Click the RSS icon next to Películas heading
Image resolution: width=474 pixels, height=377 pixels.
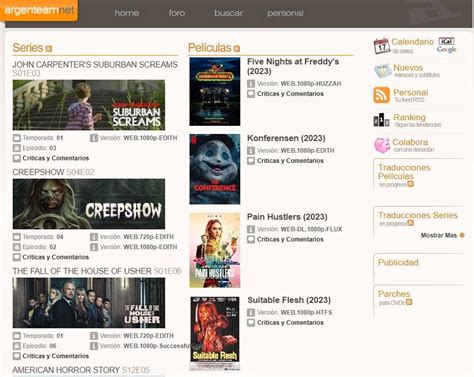click(237, 49)
